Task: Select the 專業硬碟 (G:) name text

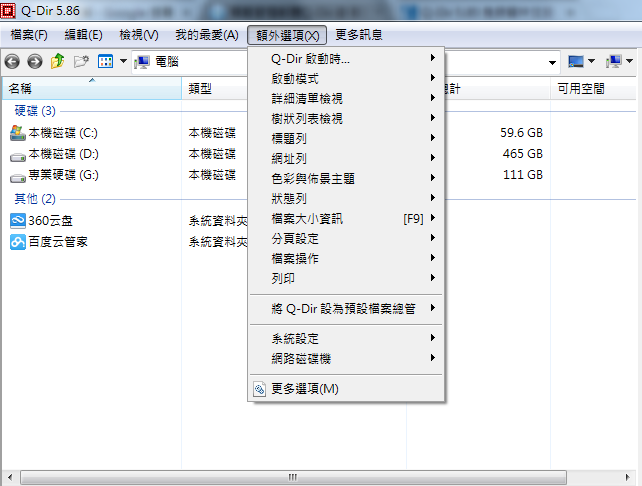Action: [x=63, y=175]
